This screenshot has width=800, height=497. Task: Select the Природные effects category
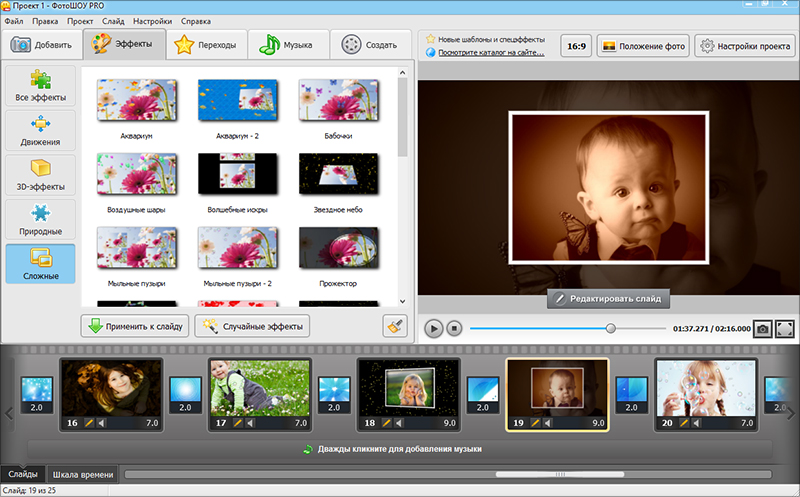pos(40,218)
